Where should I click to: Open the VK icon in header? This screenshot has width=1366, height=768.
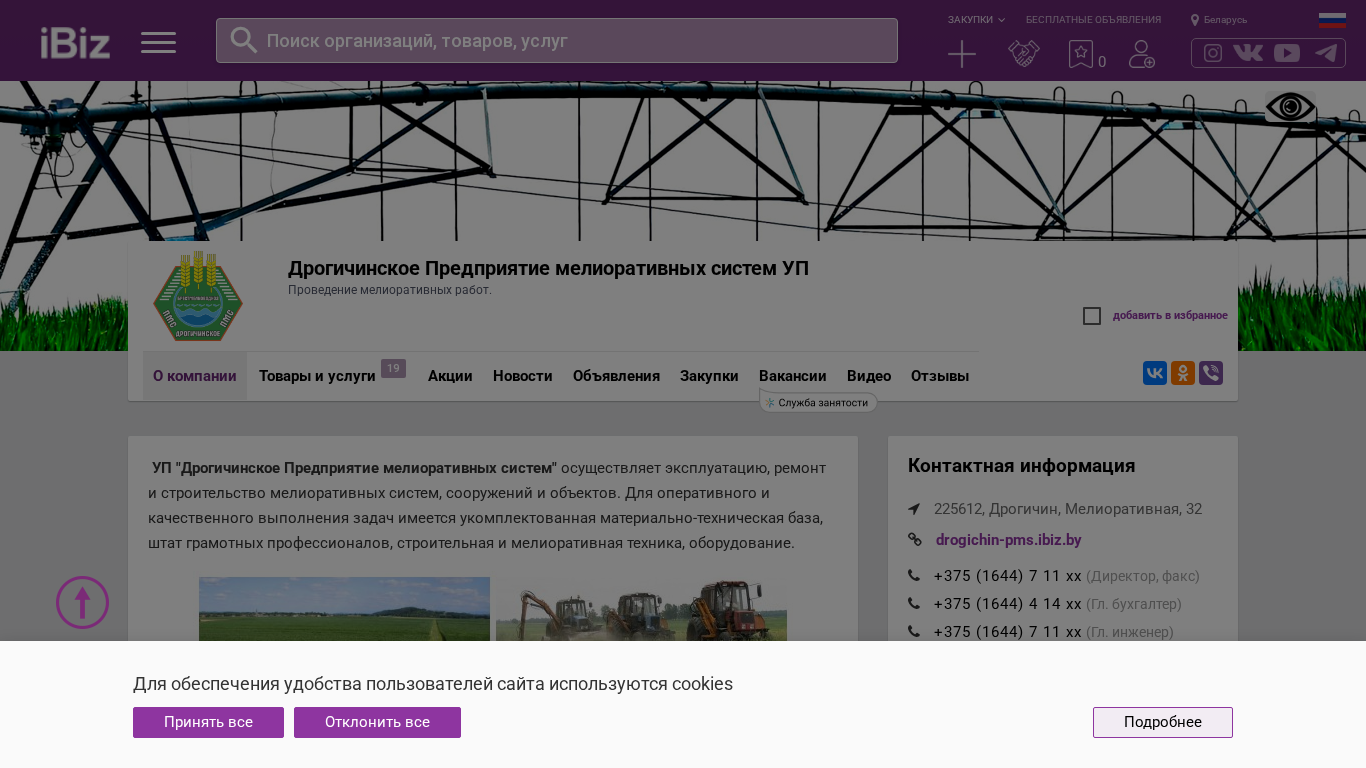[1248, 53]
